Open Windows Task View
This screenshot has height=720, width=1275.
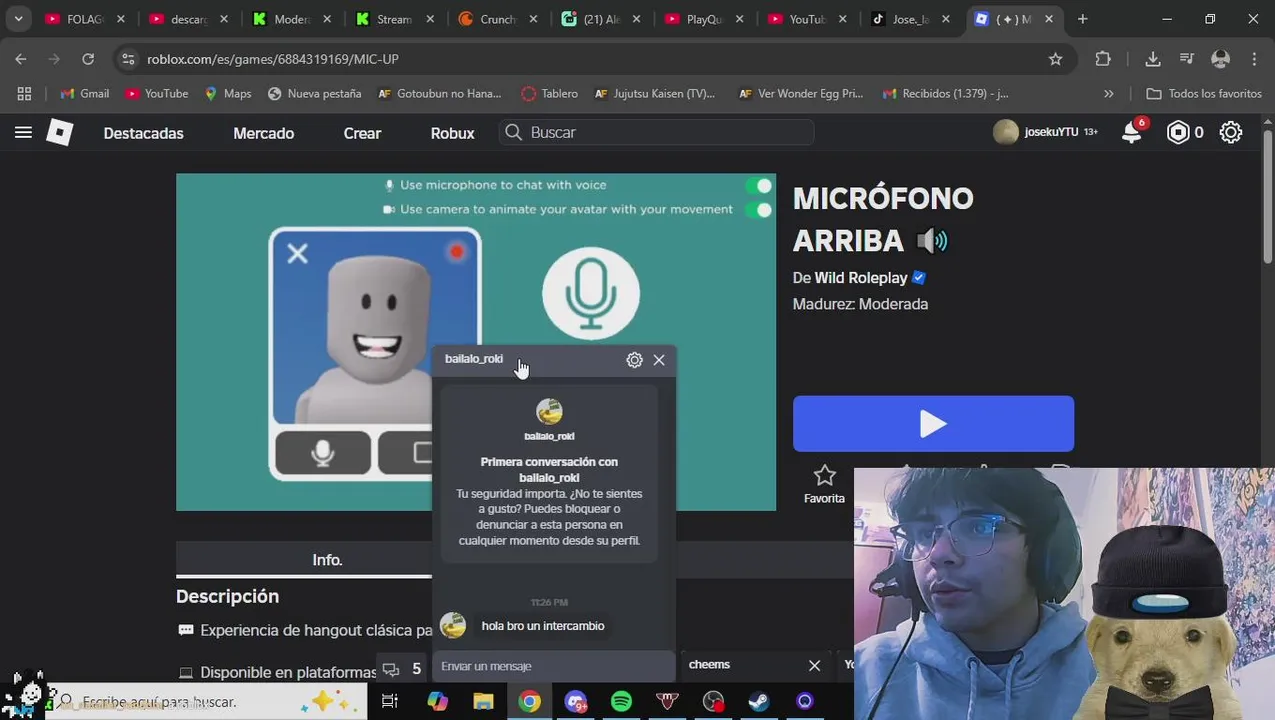(390, 702)
